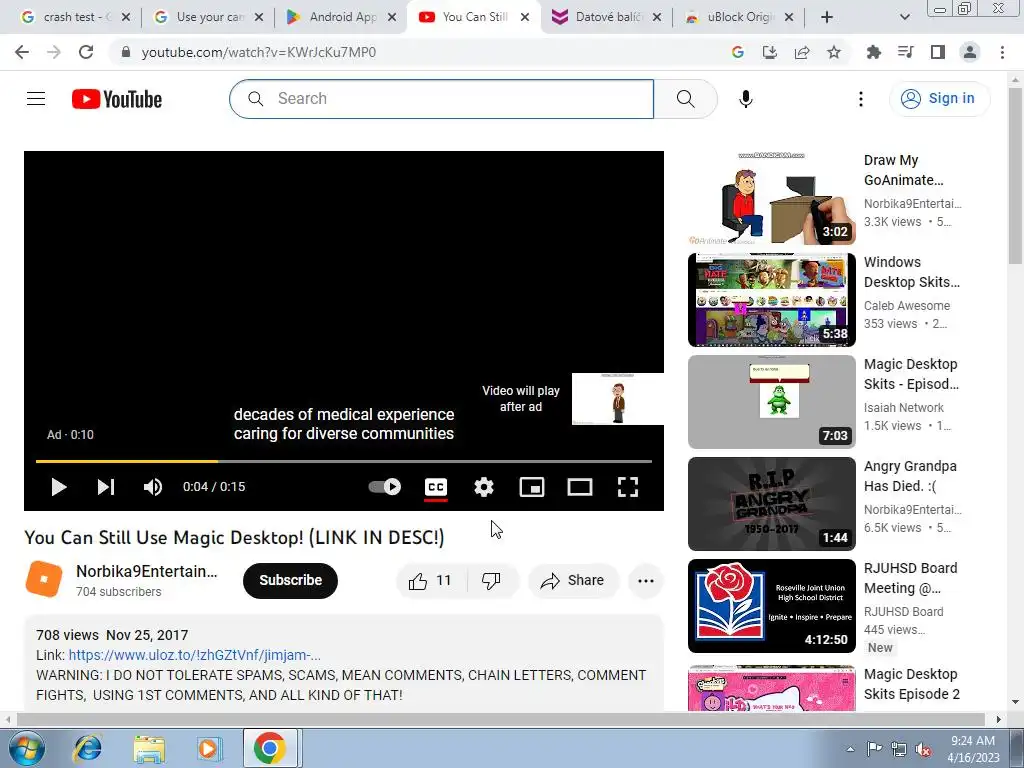Open YouTube settings three-dot menu
1024x768 pixels.
click(x=861, y=99)
